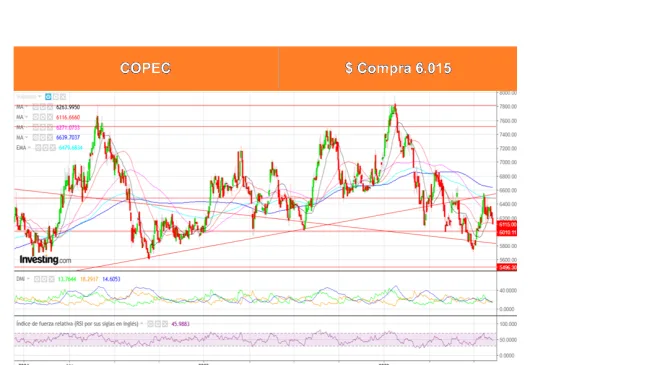
Task: Open RSI indicator settings icon
Action: point(150,324)
